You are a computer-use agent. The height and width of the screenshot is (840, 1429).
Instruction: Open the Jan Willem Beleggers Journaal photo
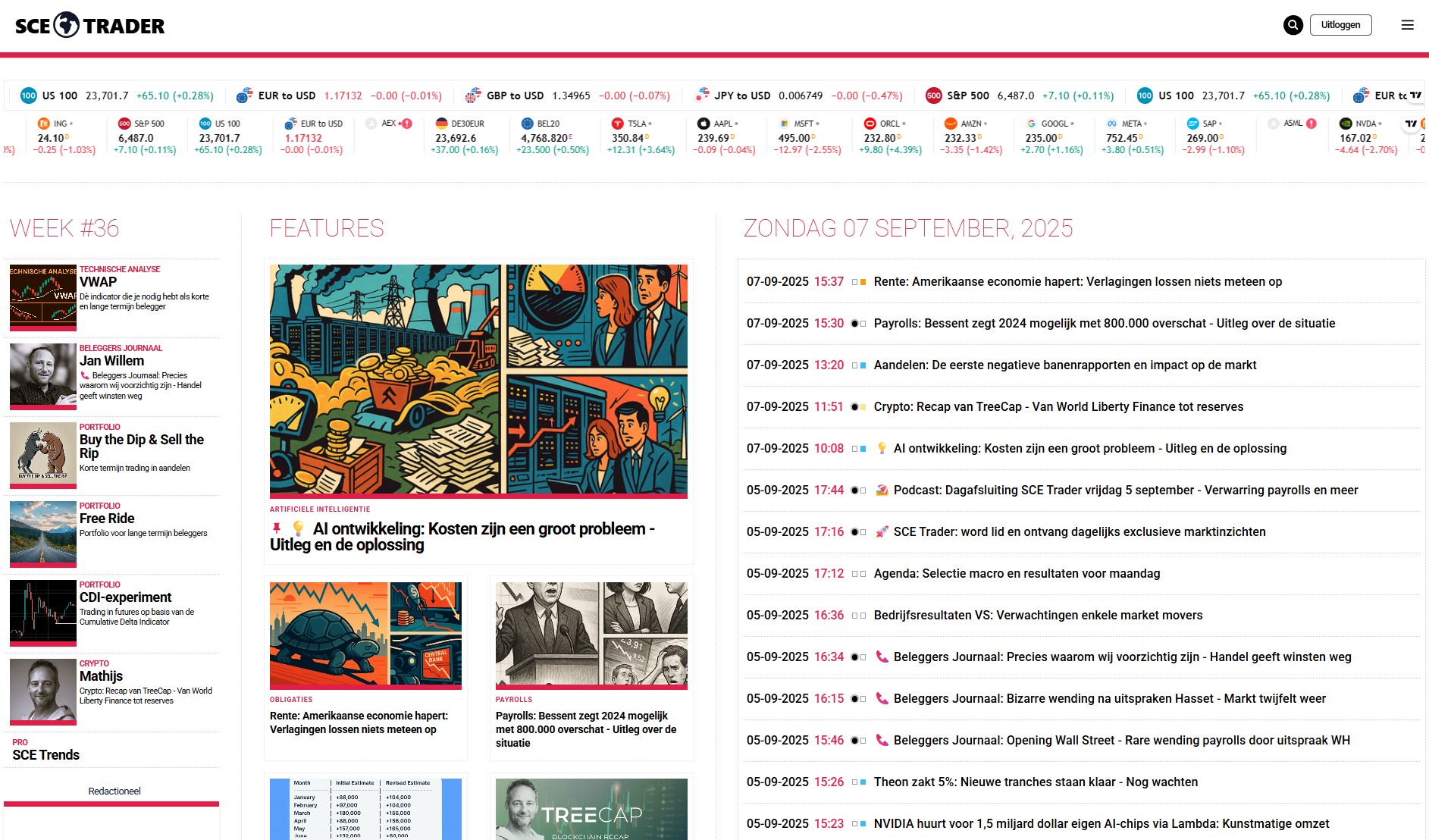coord(43,376)
